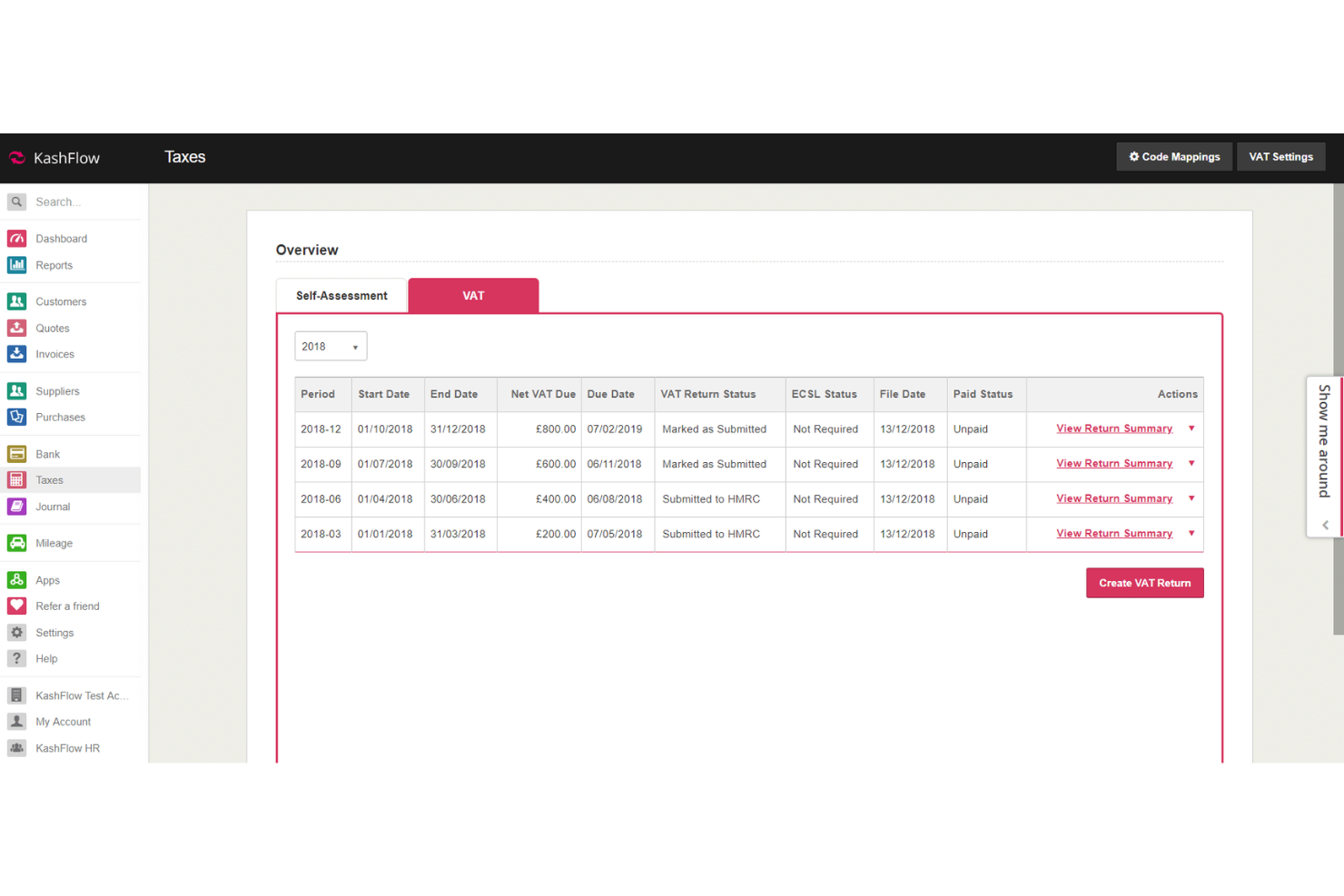Open KashFlow HR from sidebar
Viewport: 1344px width, 896px height.
68,748
